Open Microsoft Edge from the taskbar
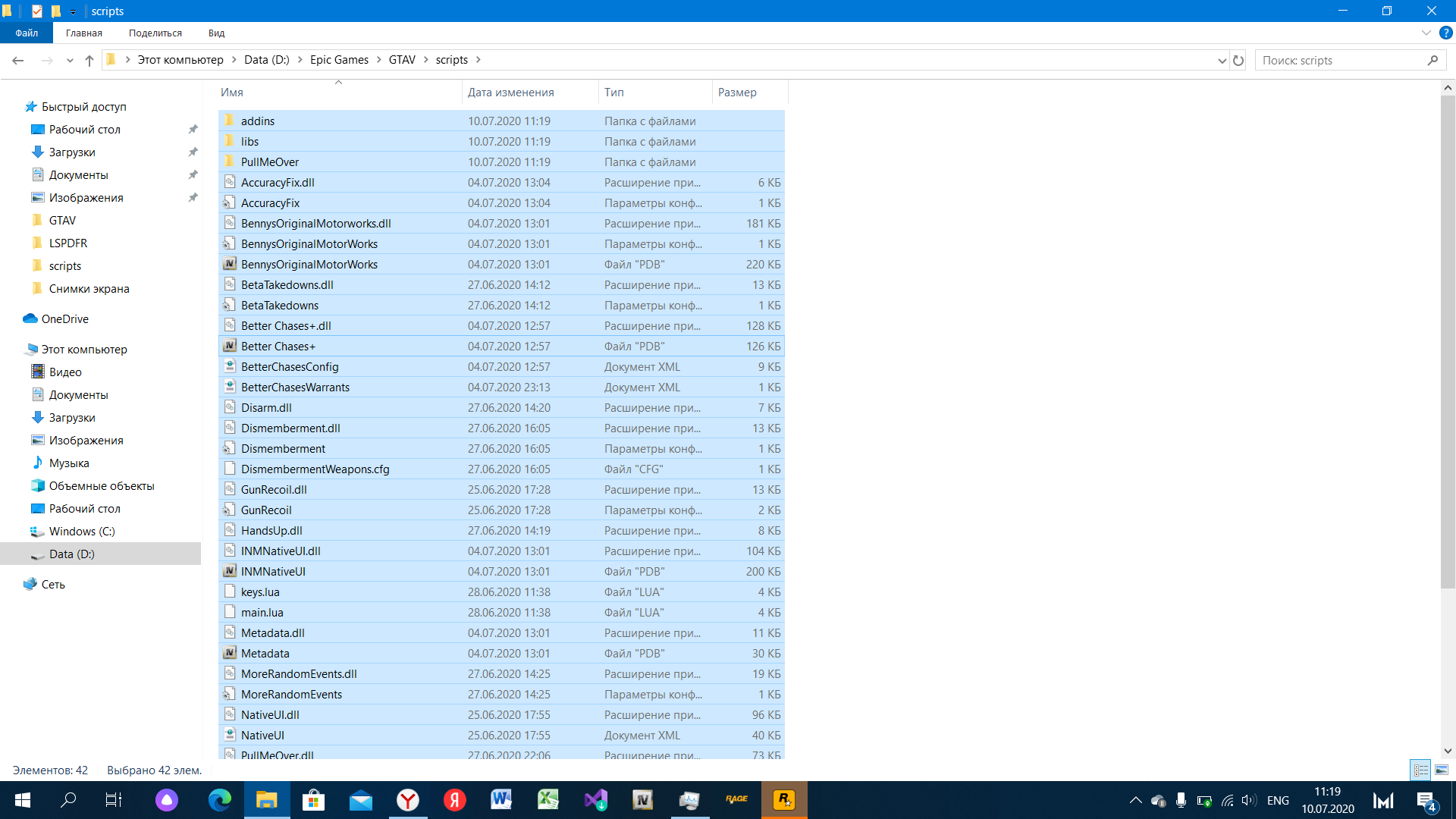 pyautogui.click(x=220, y=800)
